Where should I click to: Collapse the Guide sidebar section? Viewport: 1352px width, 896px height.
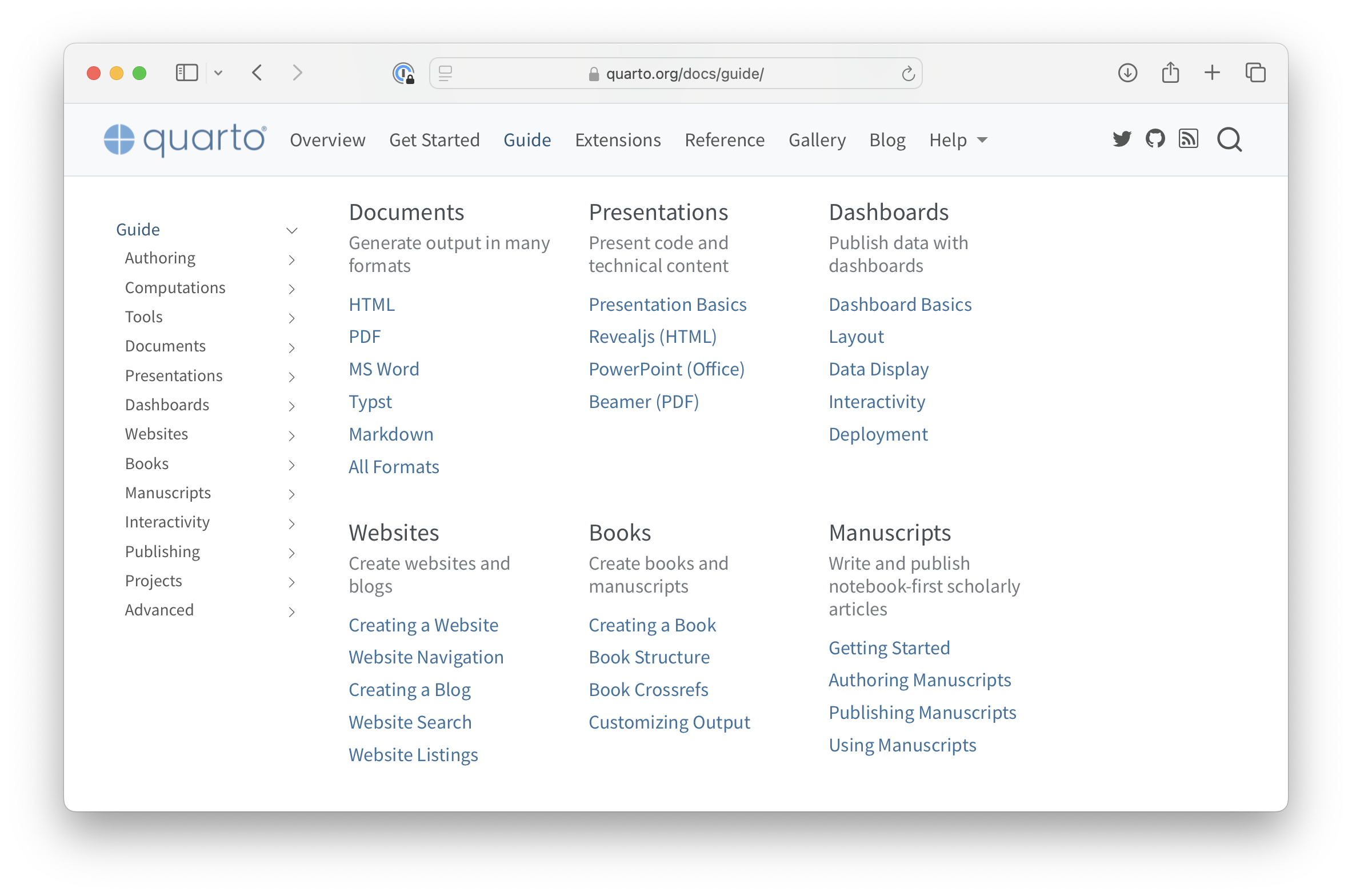[291, 231]
